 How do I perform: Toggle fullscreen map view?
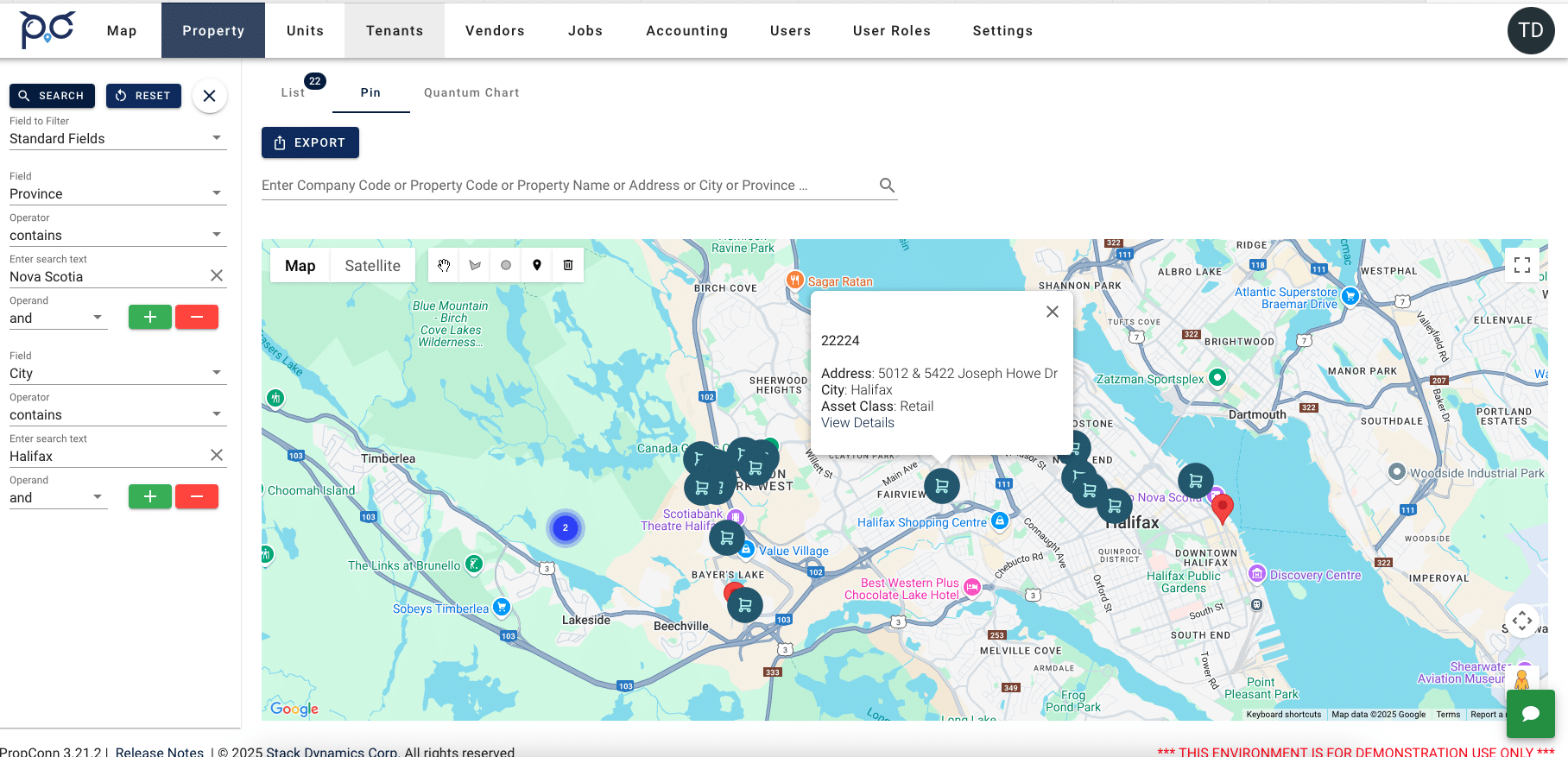(x=1522, y=266)
